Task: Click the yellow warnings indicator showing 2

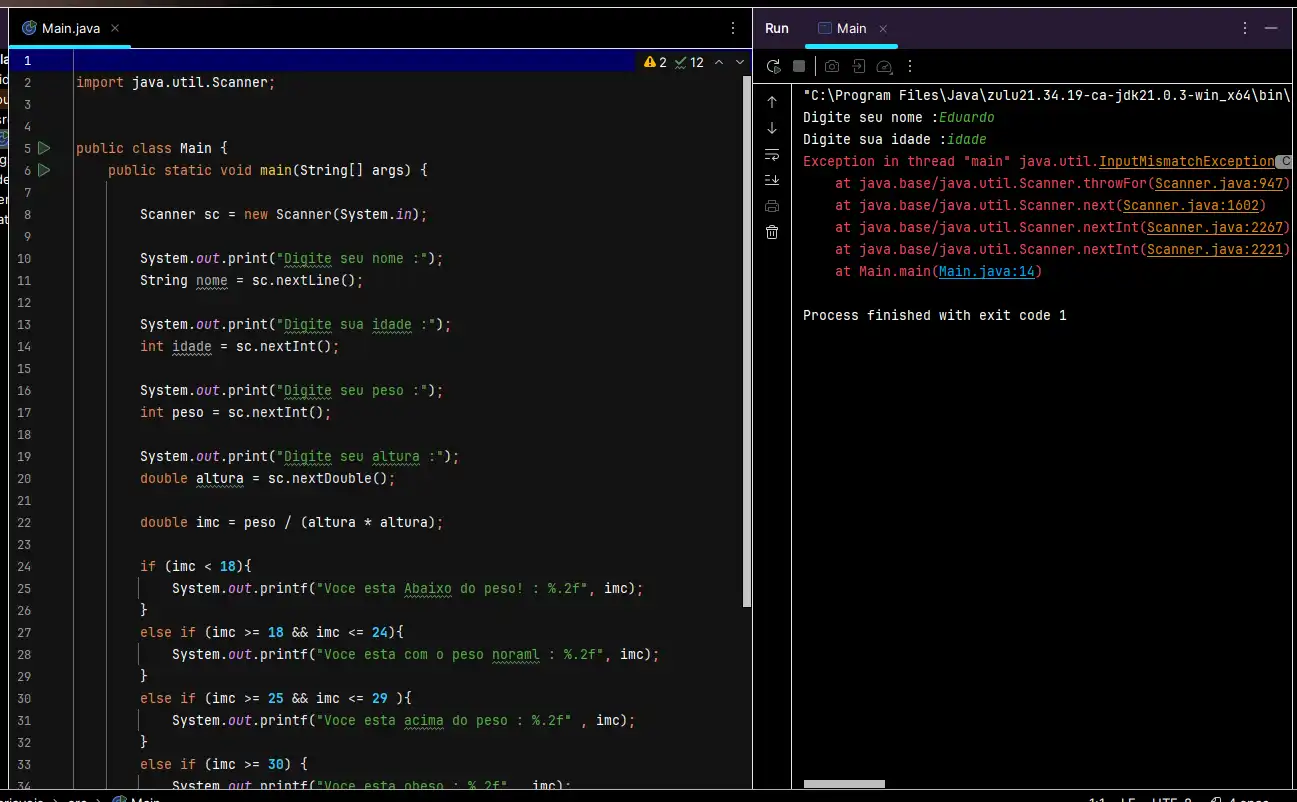Action: pyautogui.click(x=656, y=62)
